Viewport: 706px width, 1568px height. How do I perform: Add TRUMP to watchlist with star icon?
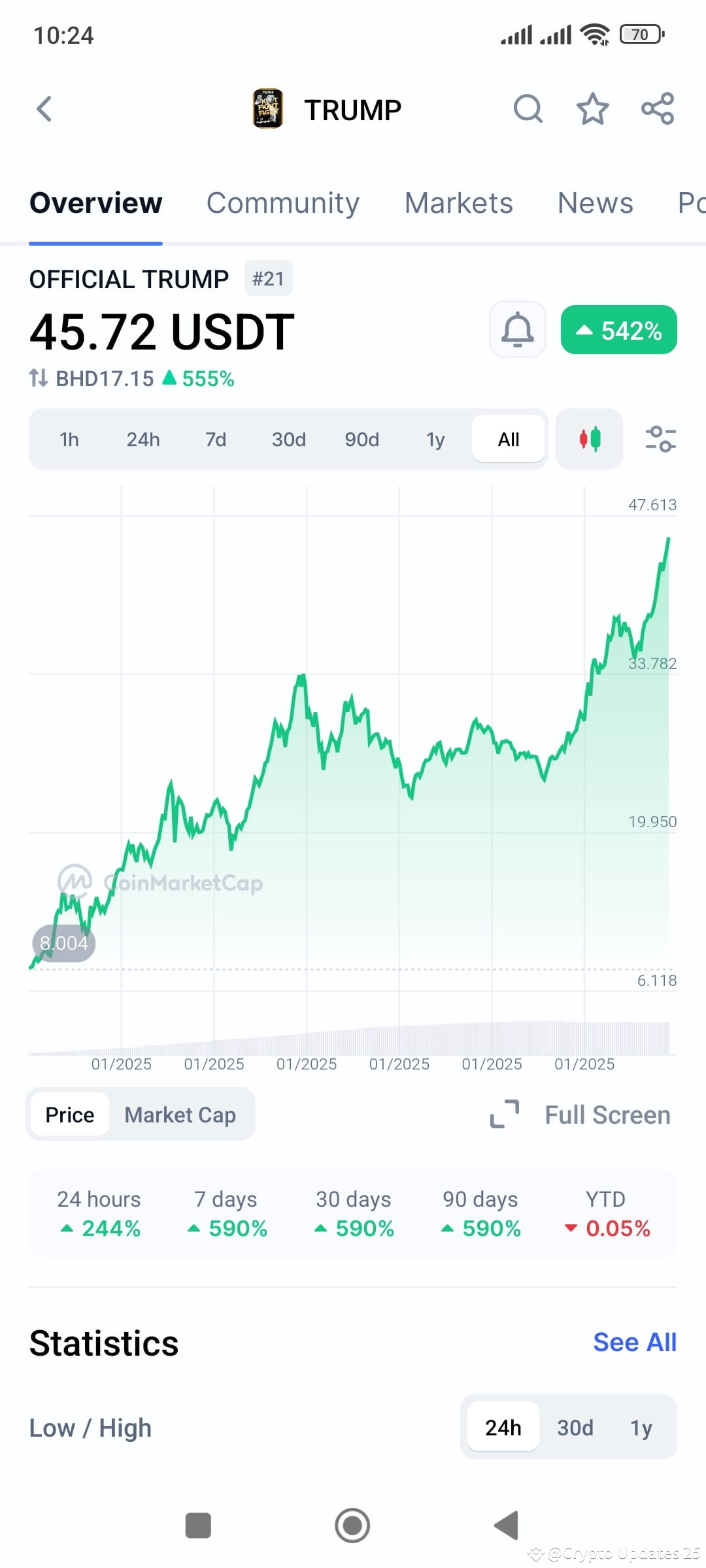click(x=592, y=109)
